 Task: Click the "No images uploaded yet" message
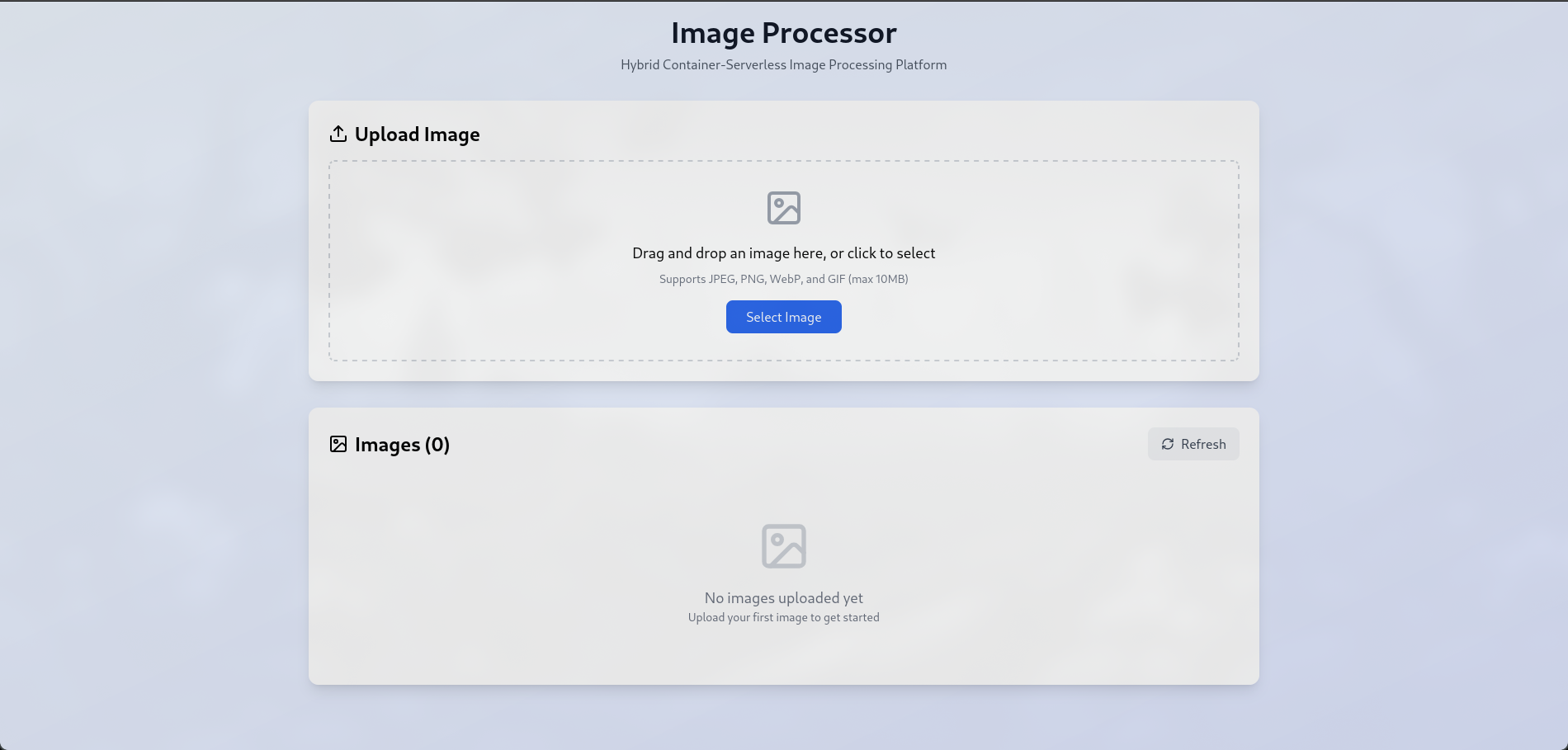[783, 597]
